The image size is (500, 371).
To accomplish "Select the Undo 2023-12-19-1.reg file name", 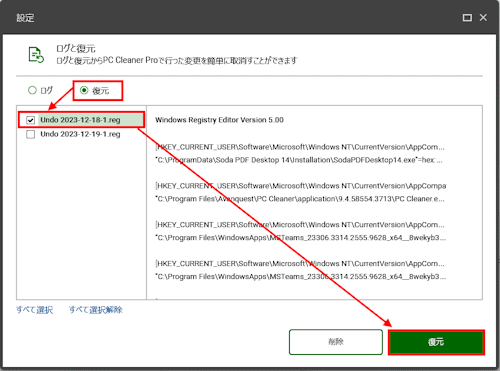I will pyautogui.click(x=80, y=134).
